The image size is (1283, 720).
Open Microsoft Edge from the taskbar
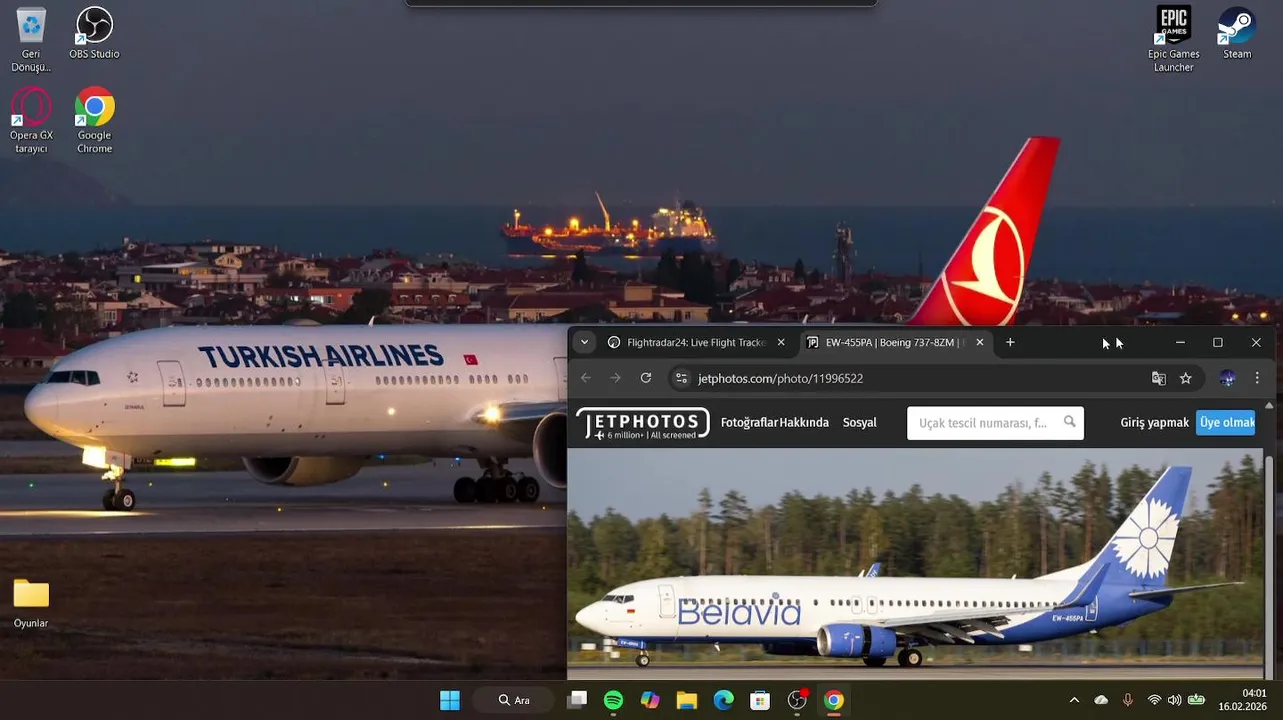tap(723, 700)
